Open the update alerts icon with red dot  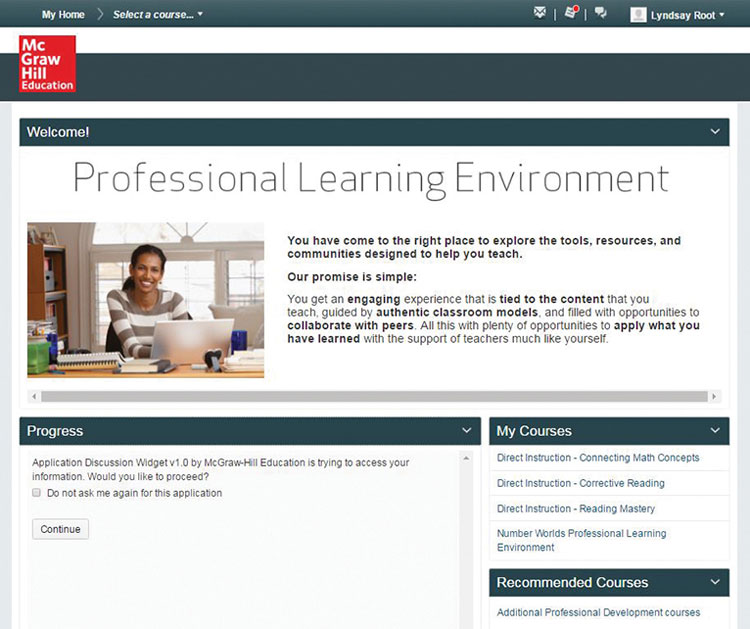click(571, 12)
